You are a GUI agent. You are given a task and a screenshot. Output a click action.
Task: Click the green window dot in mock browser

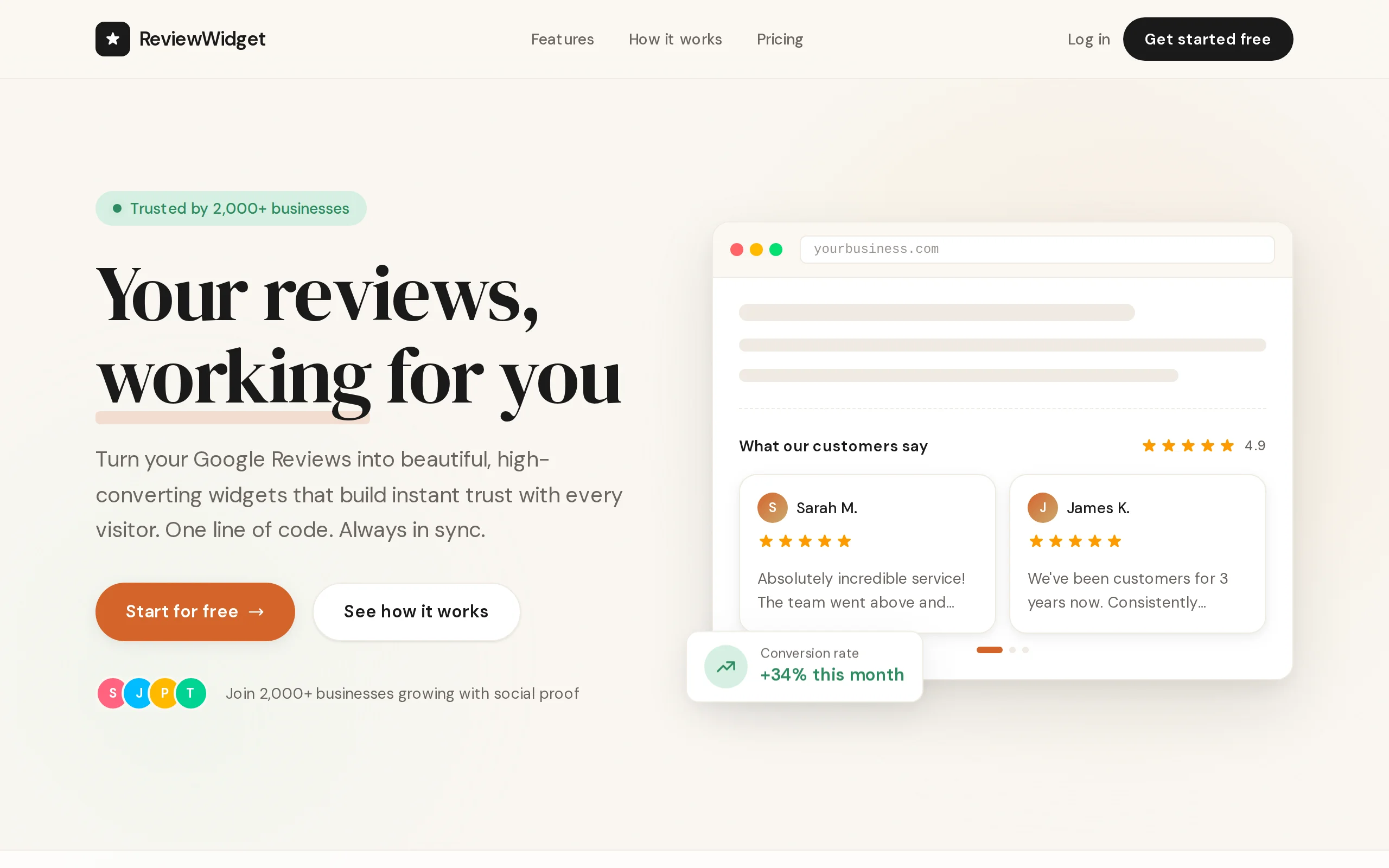click(x=775, y=249)
